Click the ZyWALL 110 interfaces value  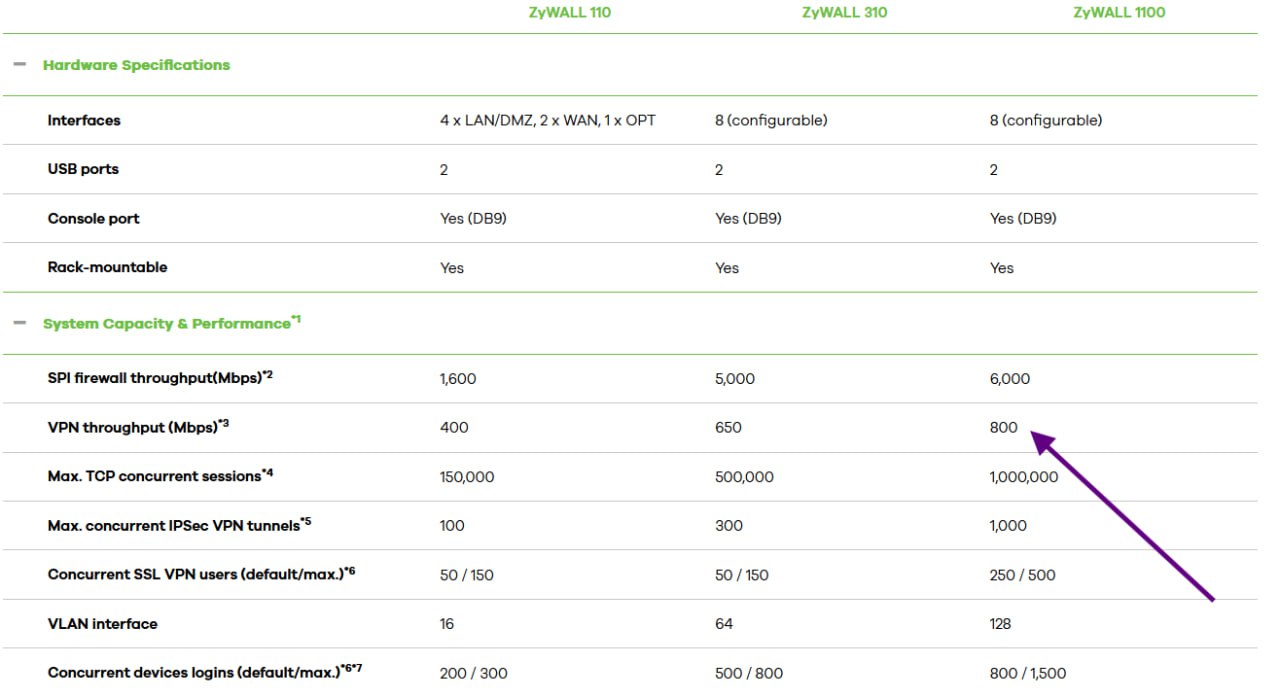point(548,120)
